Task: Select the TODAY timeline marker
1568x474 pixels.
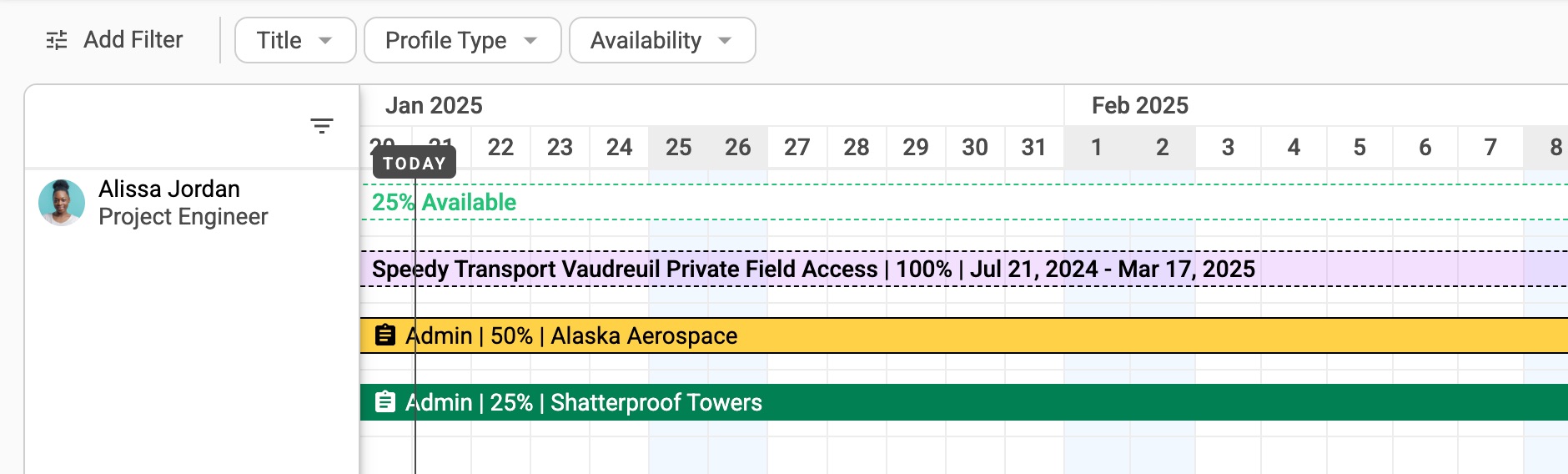Action: pyautogui.click(x=415, y=163)
